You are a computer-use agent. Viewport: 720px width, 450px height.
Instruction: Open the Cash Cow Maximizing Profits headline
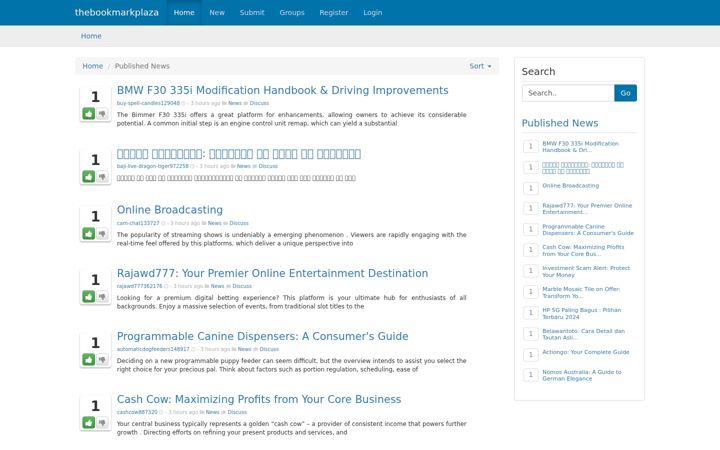tap(259, 399)
